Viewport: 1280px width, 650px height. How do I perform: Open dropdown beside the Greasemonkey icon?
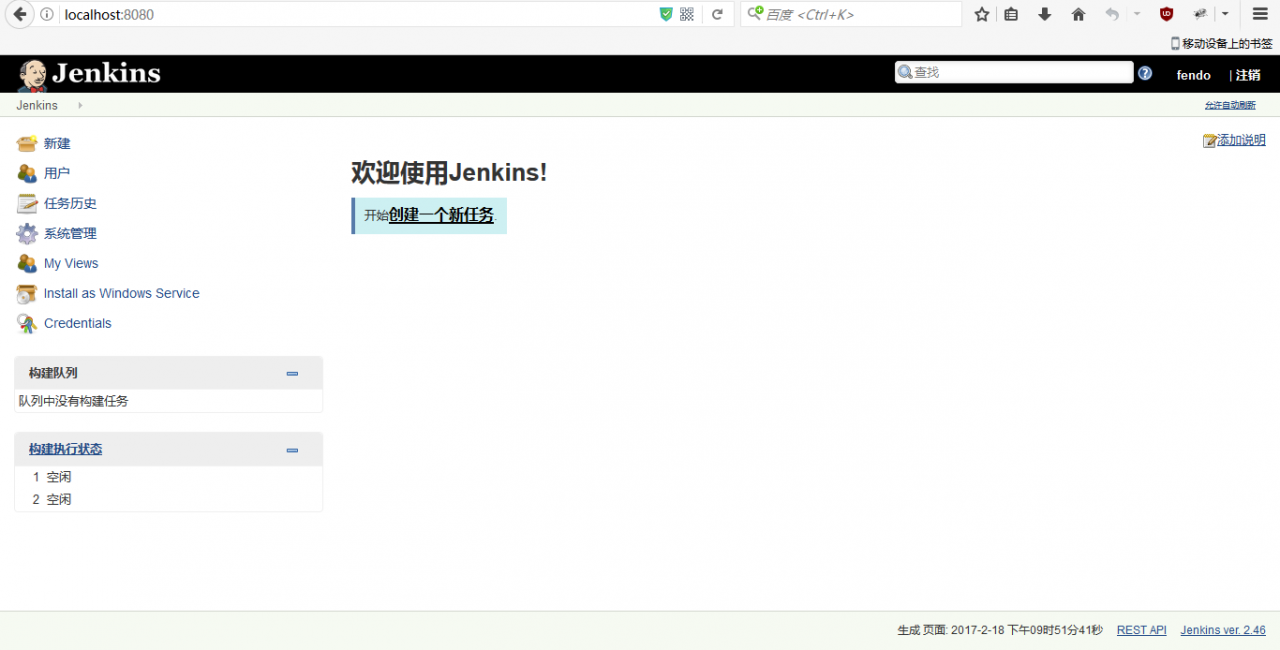point(1225,14)
